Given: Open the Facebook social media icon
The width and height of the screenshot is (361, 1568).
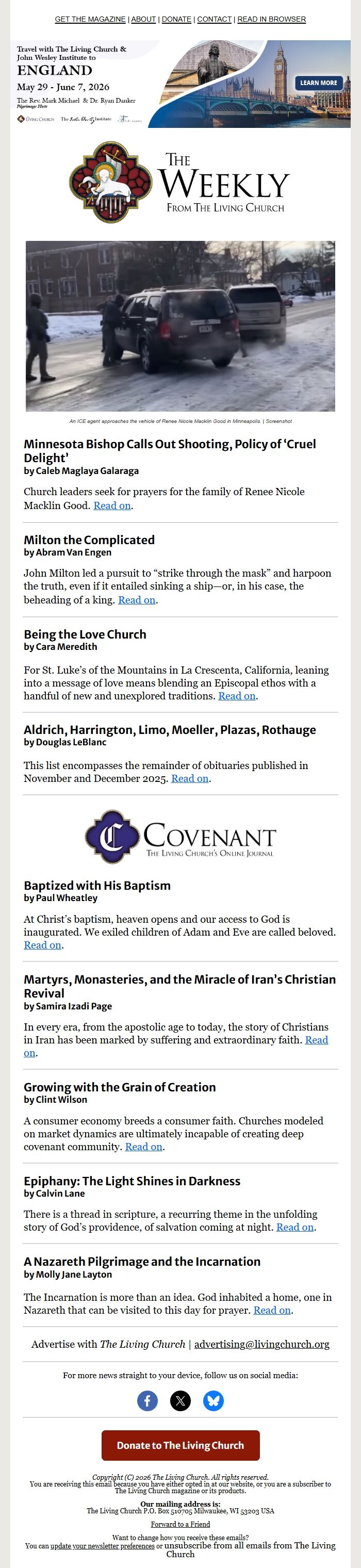Looking at the screenshot, I should [147, 1400].
